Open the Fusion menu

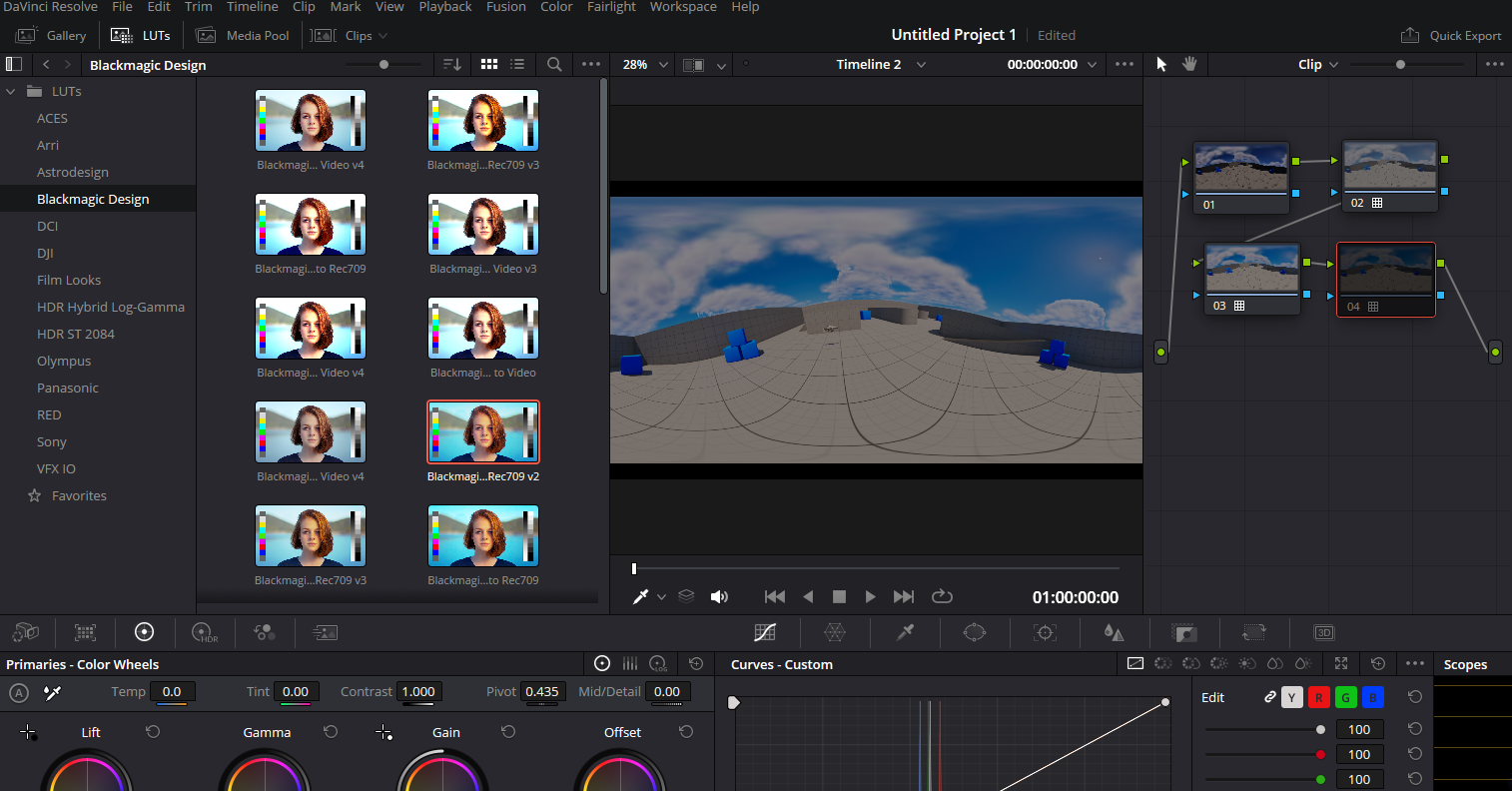506,7
